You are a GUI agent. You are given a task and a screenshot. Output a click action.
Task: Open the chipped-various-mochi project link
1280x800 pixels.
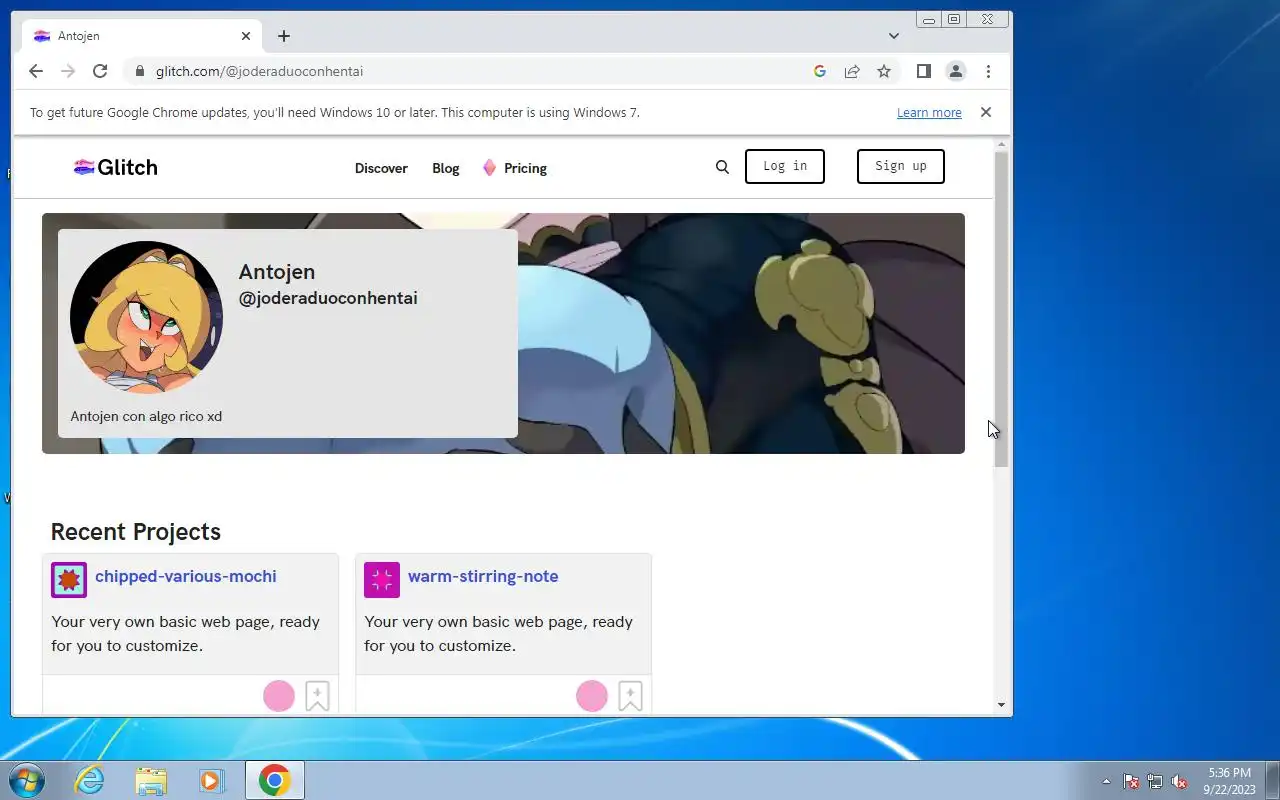click(x=186, y=576)
